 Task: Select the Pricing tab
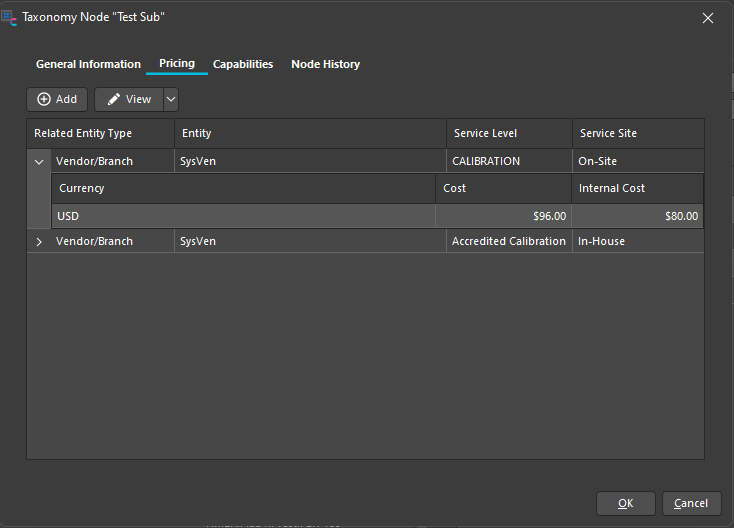coord(177,64)
